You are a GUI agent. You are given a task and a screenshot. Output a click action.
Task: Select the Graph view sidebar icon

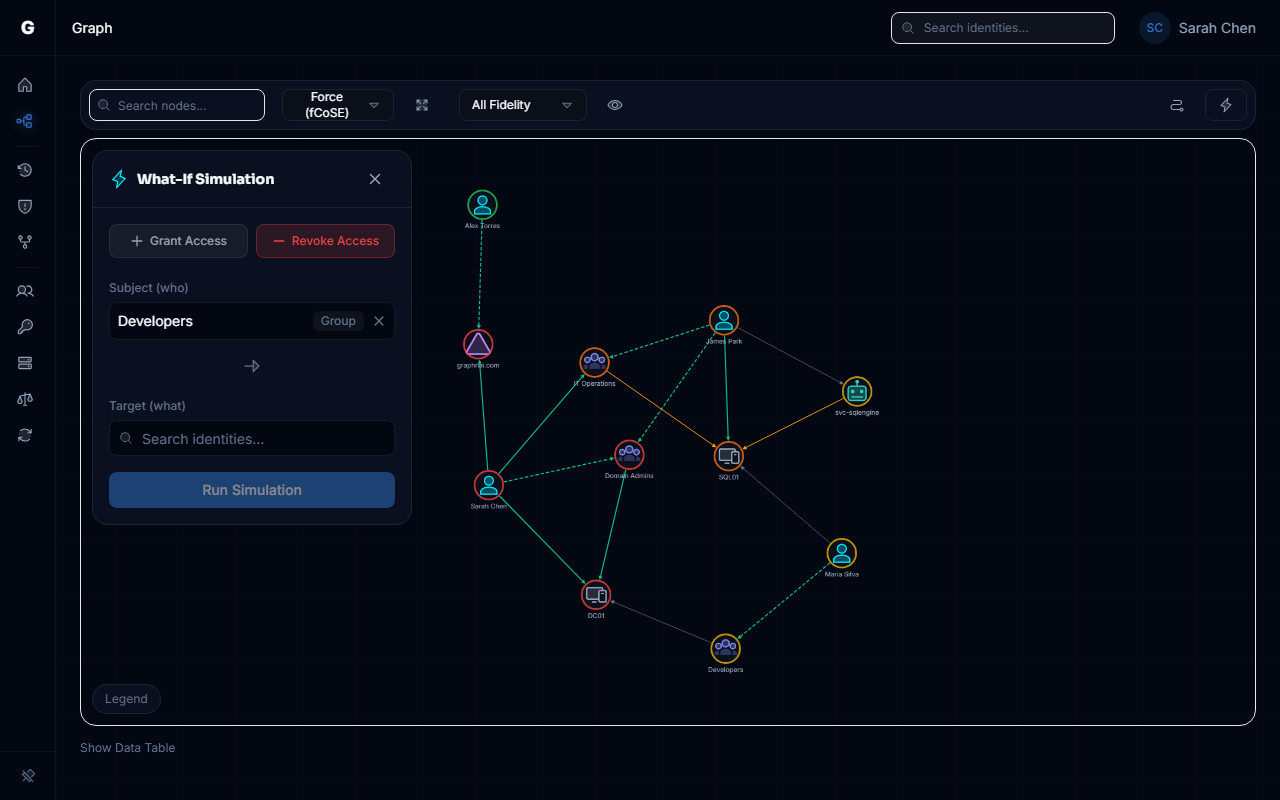tap(25, 121)
